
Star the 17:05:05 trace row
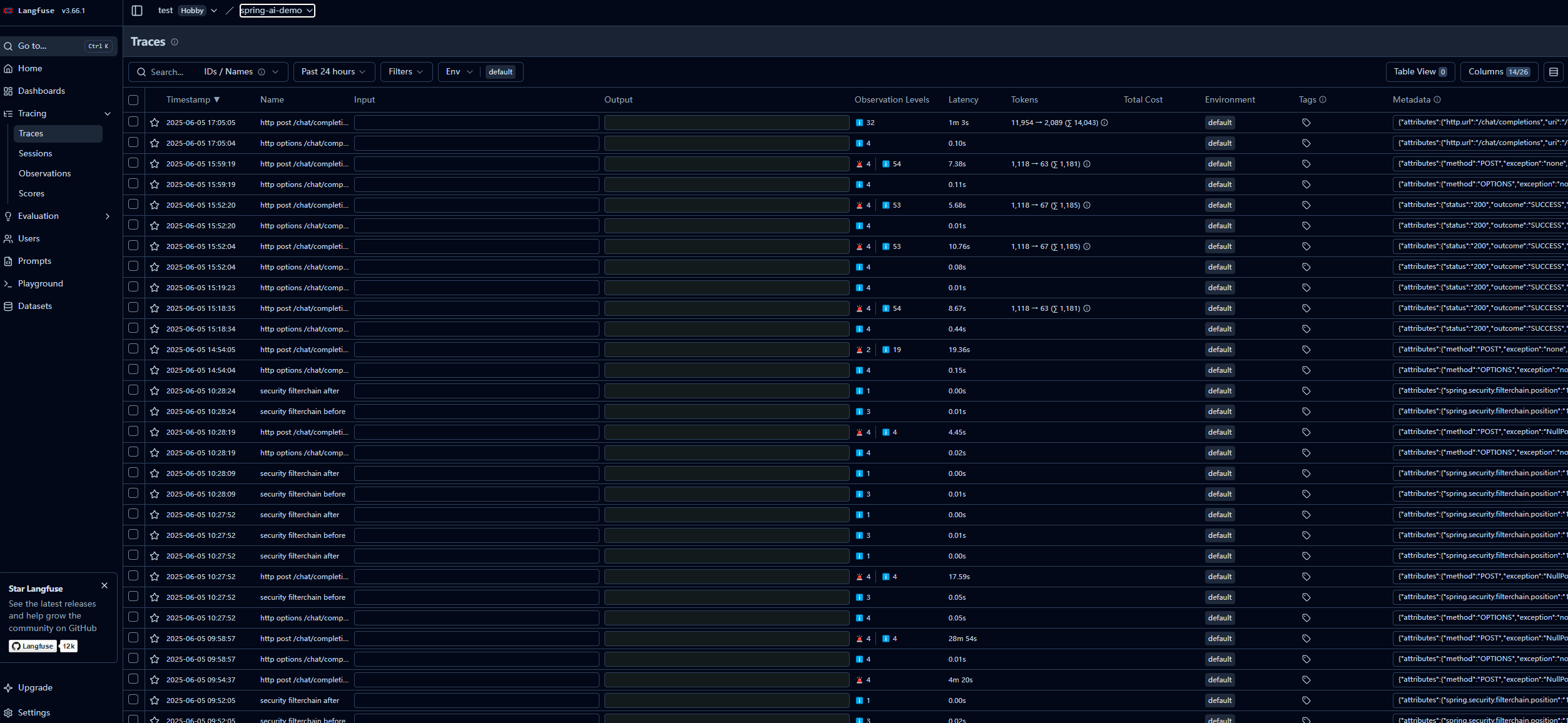click(155, 123)
